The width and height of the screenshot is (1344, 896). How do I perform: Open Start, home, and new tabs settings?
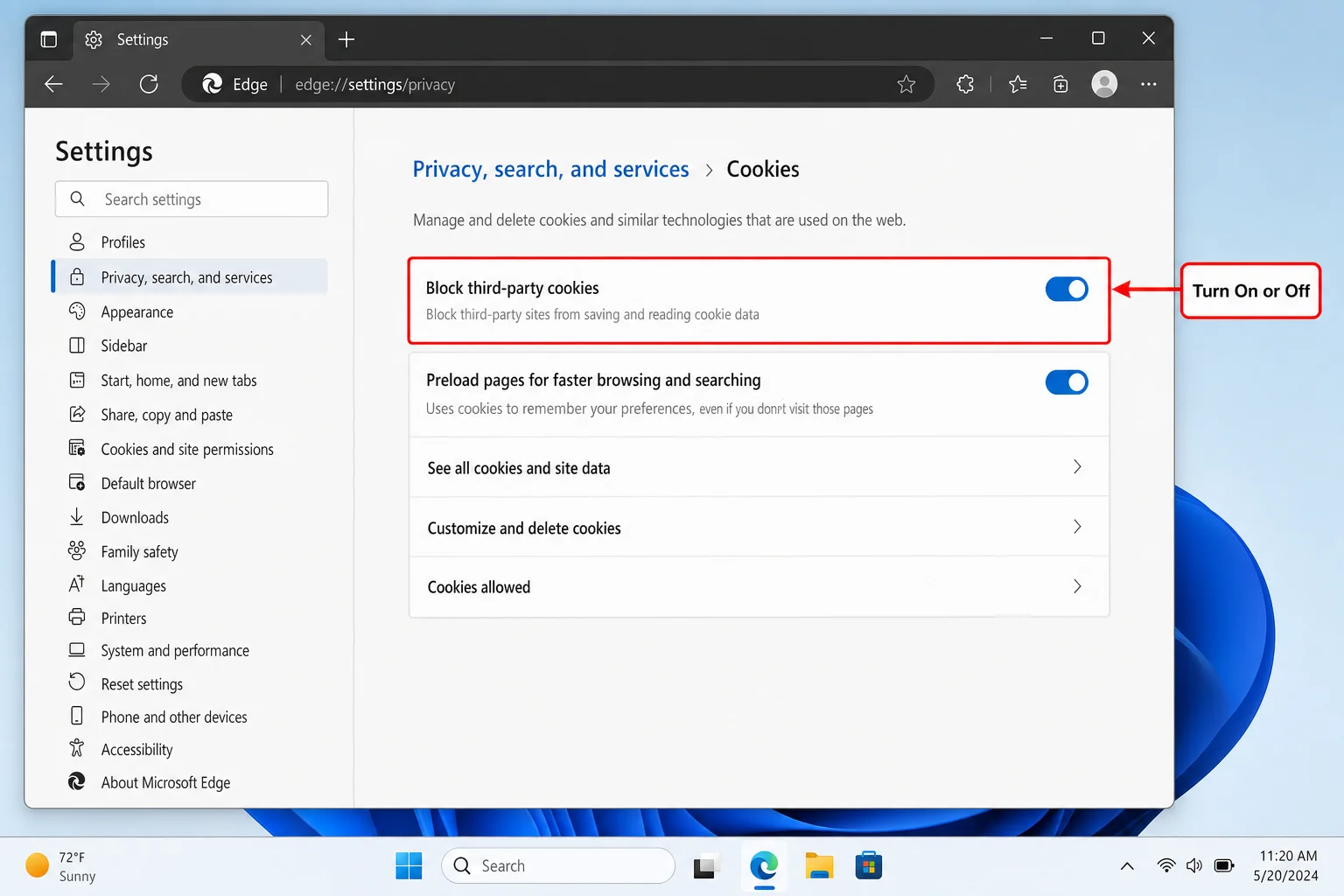tap(189, 381)
